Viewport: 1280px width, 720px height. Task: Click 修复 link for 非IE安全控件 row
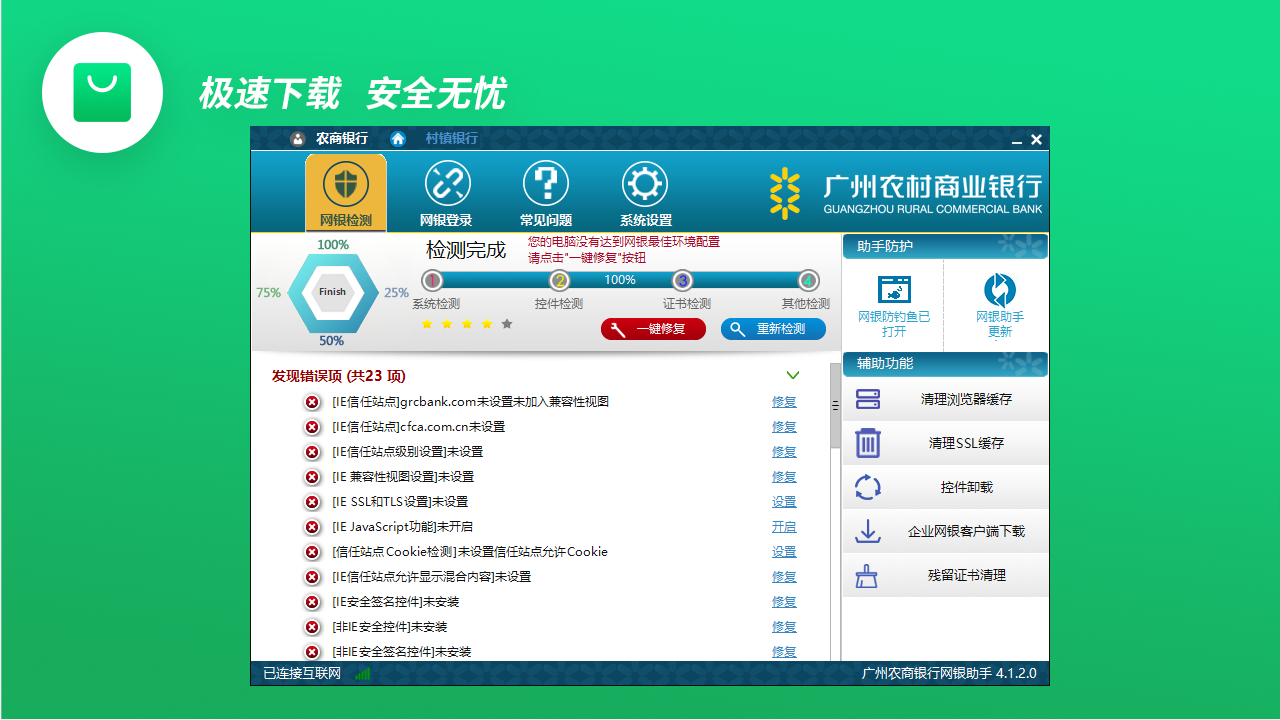(x=784, y=627)
